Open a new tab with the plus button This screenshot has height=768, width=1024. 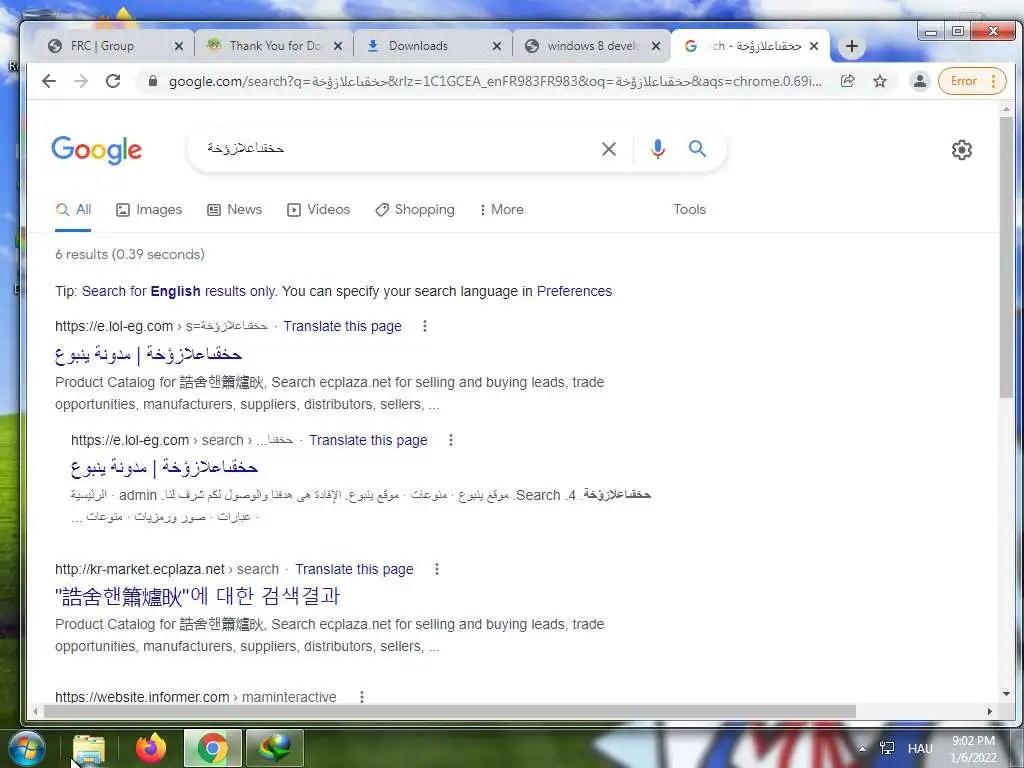click(852, 46)
